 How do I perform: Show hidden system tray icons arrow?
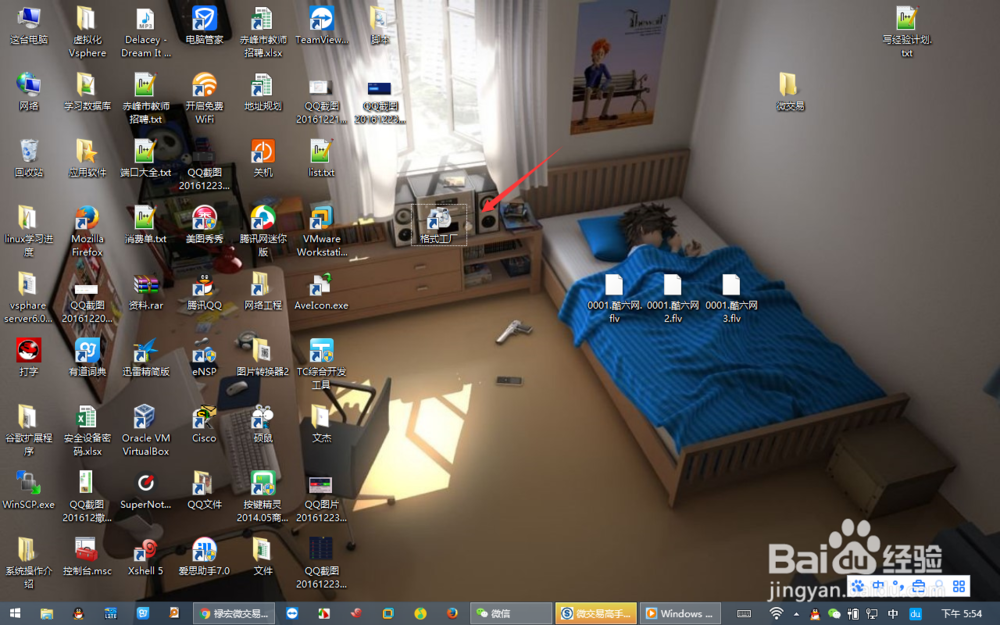click(x=796, y=614)
